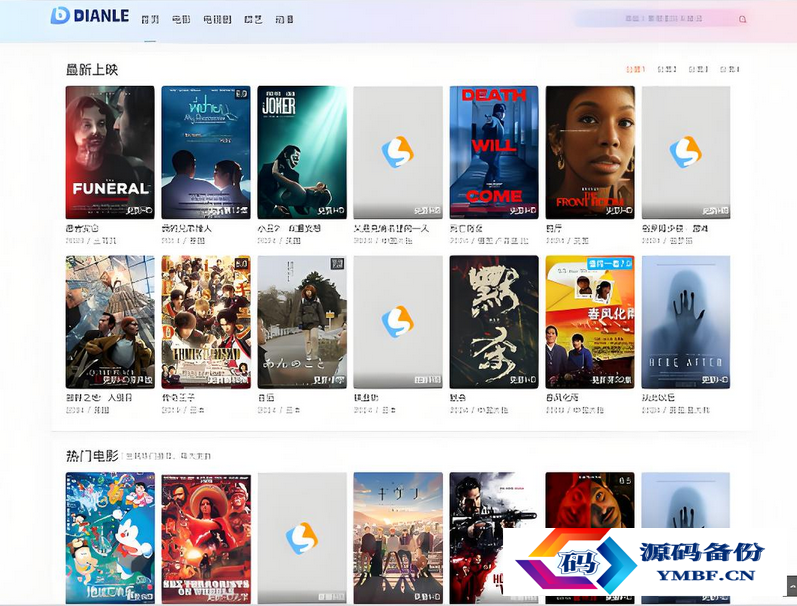Click title link below DEATH WILL COME poster
Screen dimensions: 797x606
click(466, 228)
